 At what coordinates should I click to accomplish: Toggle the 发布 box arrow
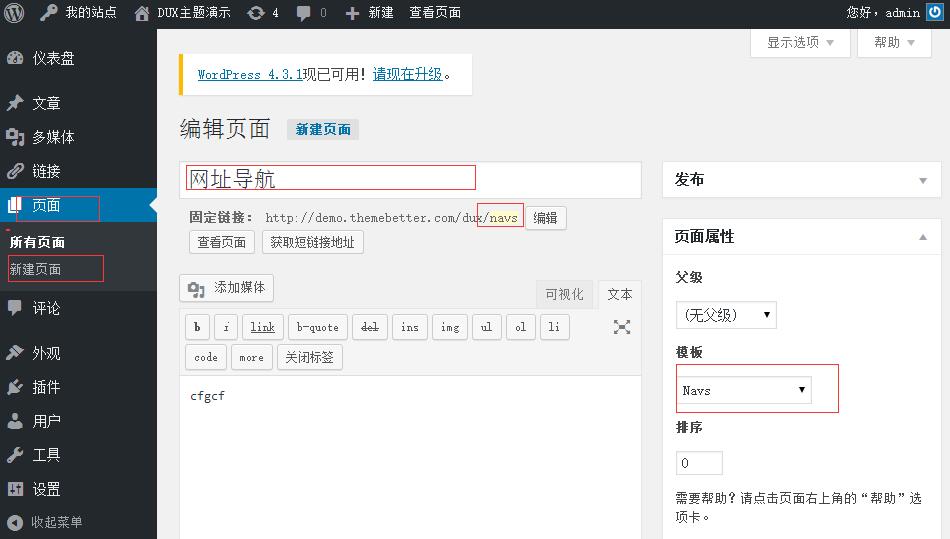(923, 180)
